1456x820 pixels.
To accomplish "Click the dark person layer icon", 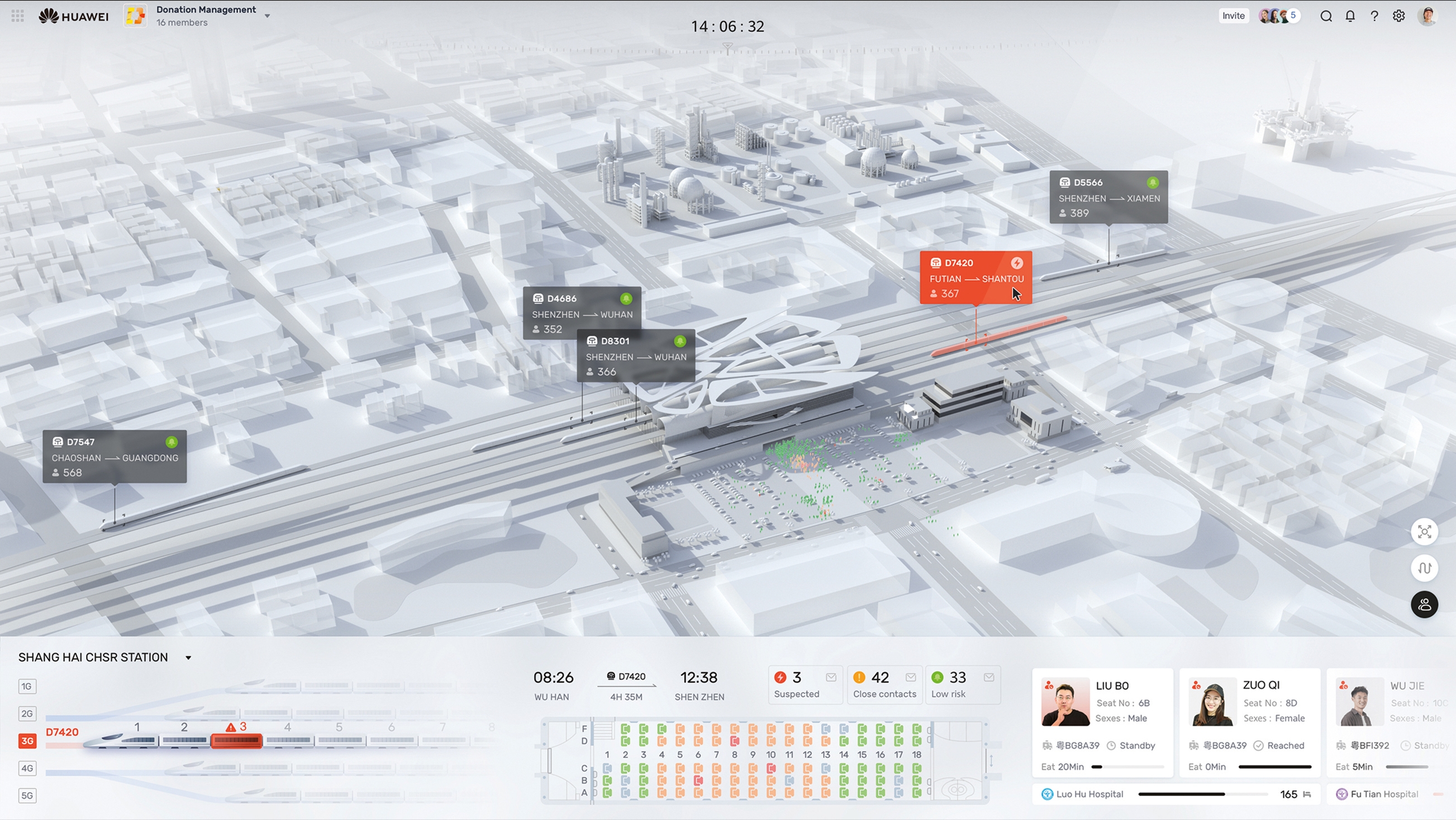I will point(1424,605).
